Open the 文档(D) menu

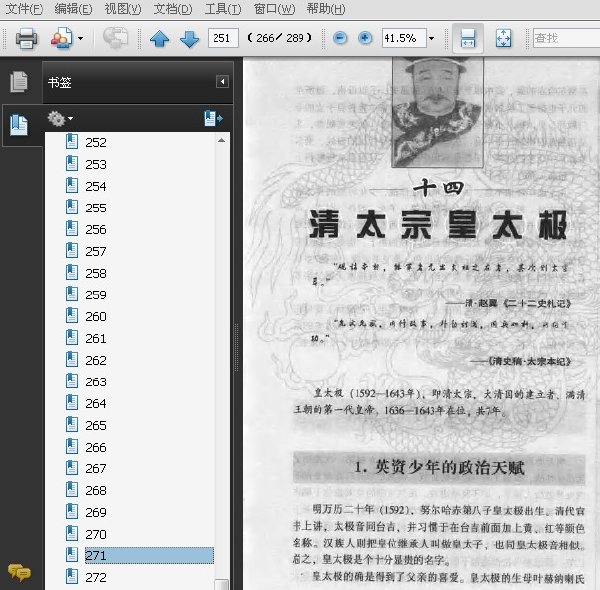tap(173, 8)
